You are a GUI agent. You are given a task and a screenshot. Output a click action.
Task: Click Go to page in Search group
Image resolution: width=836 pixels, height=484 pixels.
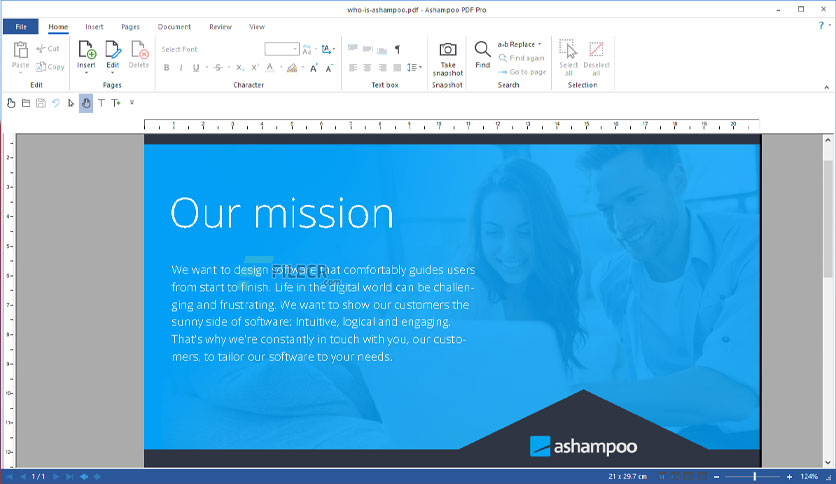(x=522, y=72)
